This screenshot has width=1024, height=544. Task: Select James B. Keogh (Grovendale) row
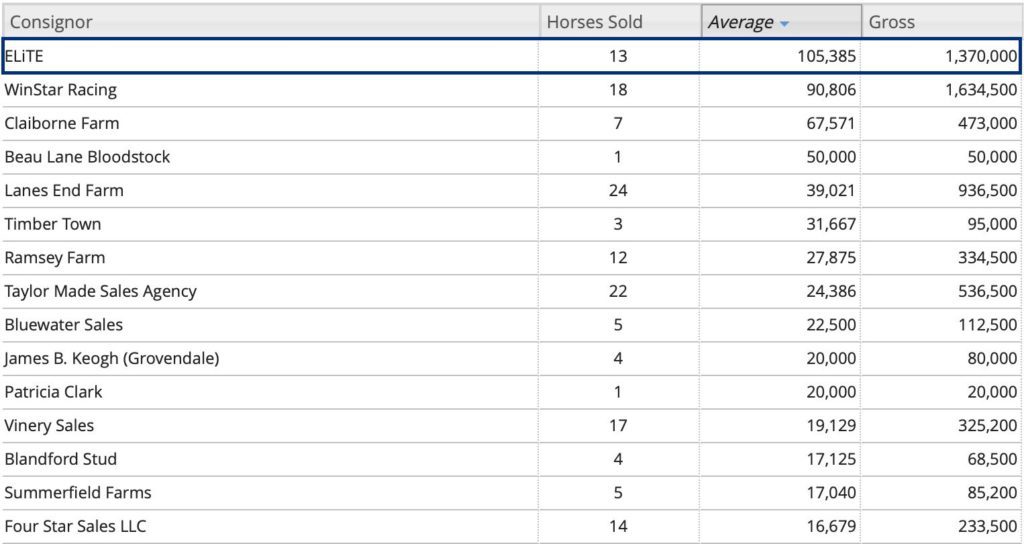click(111, 358)
